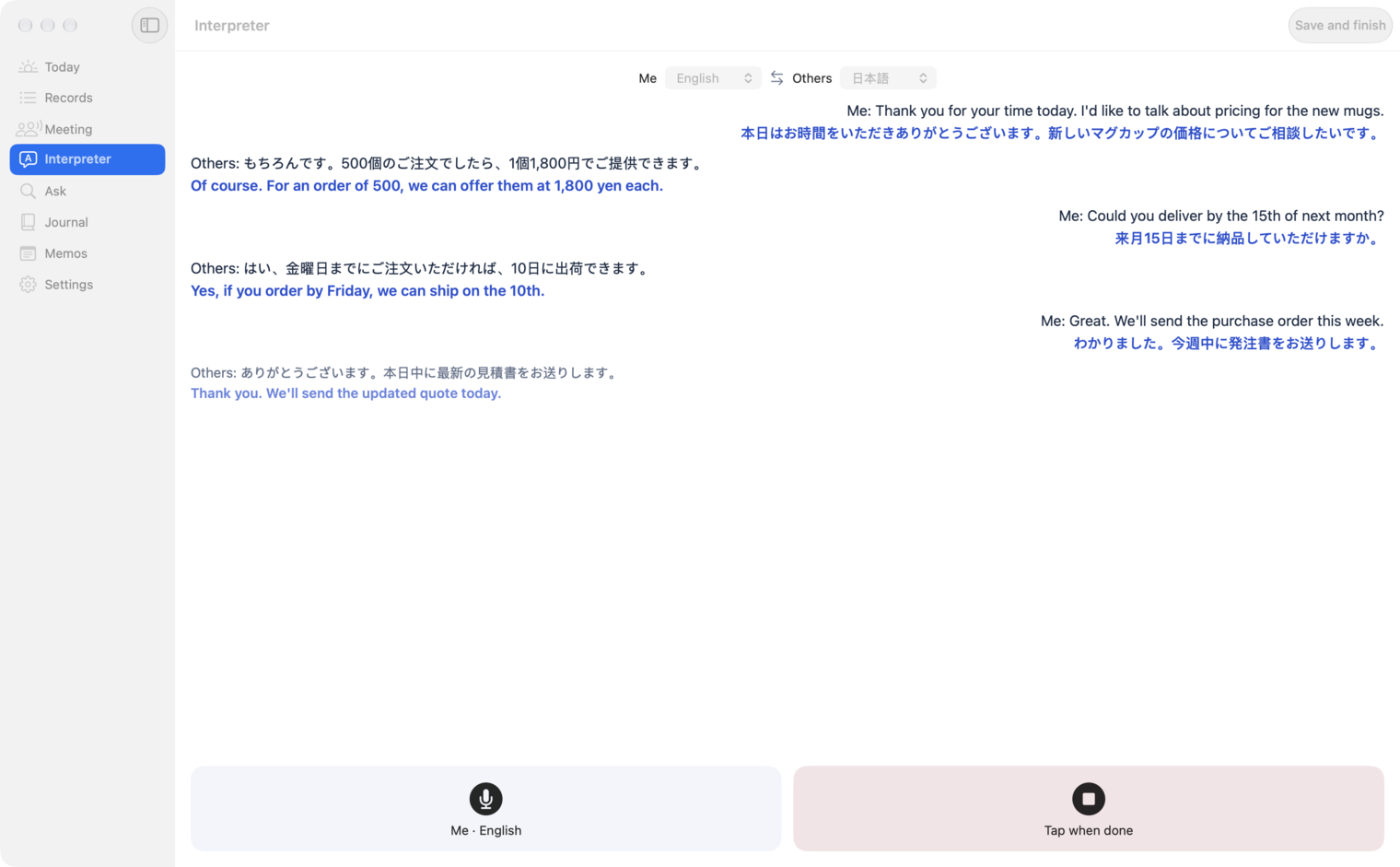The width and height of the screenshot is (1400, 867).
Task: Click the Meeting people icon
Action: click(29, 129)
